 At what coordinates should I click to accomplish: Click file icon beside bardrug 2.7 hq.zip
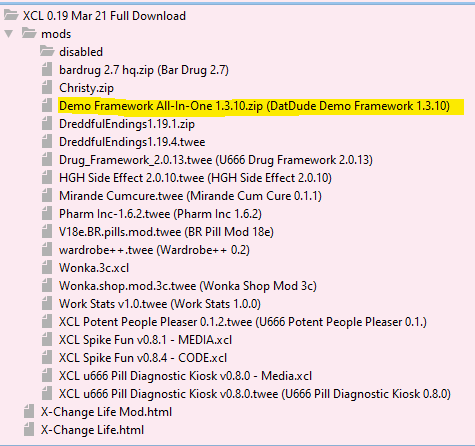coord(47,70)
